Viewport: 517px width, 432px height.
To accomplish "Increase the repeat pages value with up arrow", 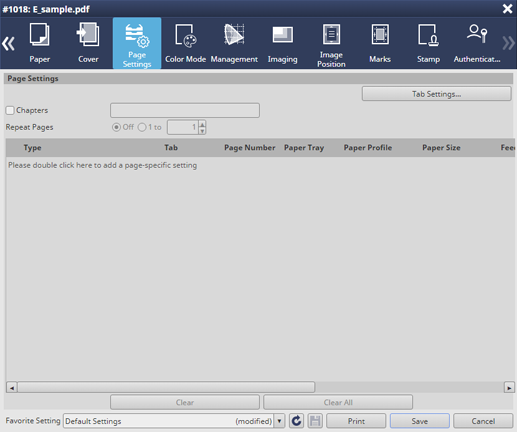I will click(x=202, y=124).
